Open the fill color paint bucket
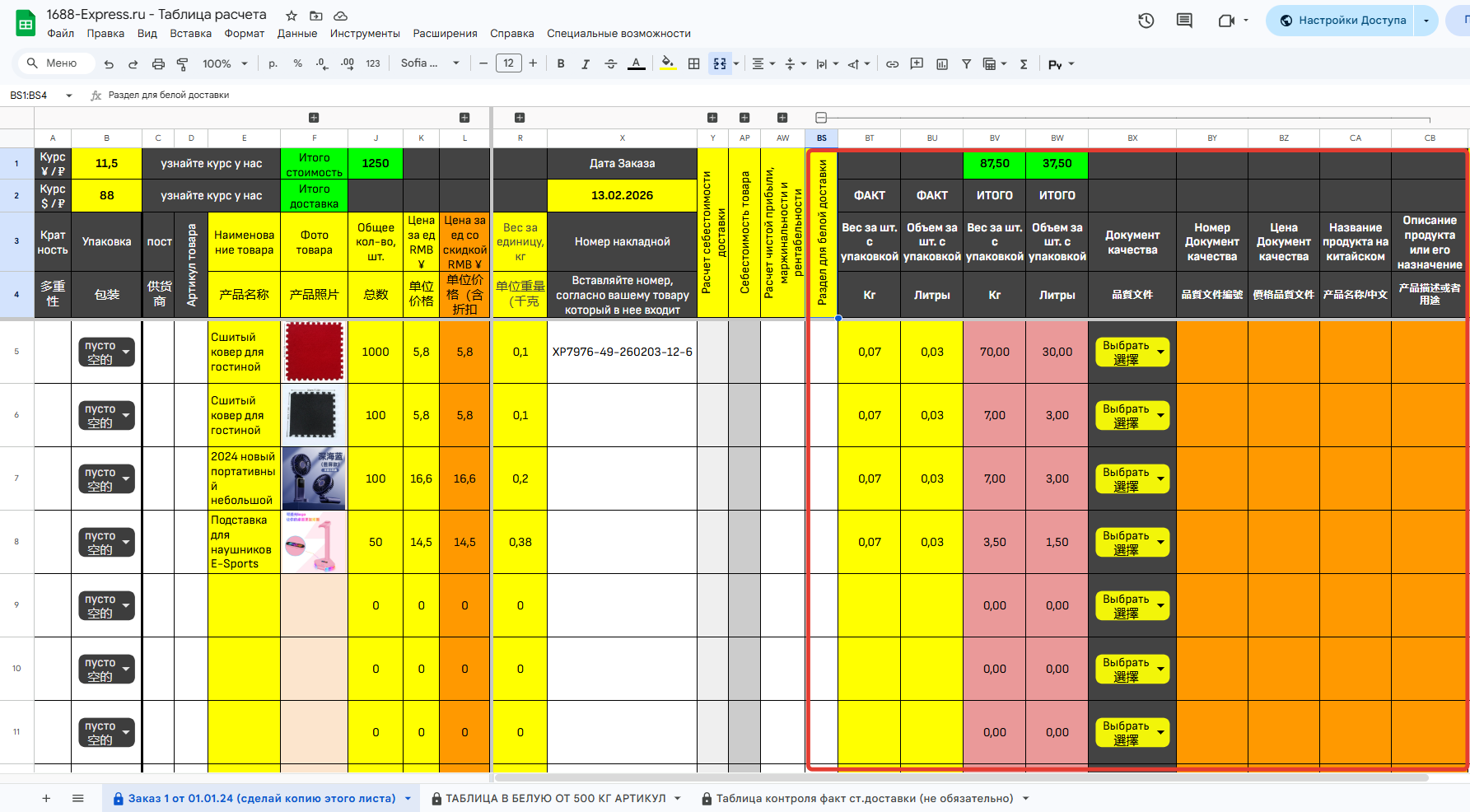This screenshot has height=812, width=1470. 667,64
